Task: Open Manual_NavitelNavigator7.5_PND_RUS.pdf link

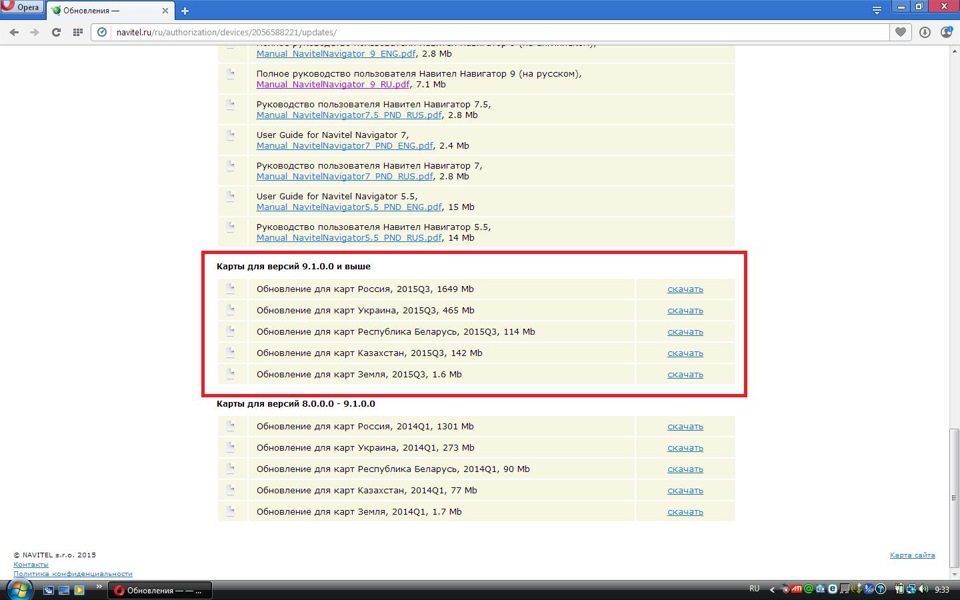Action: point(349,115)
